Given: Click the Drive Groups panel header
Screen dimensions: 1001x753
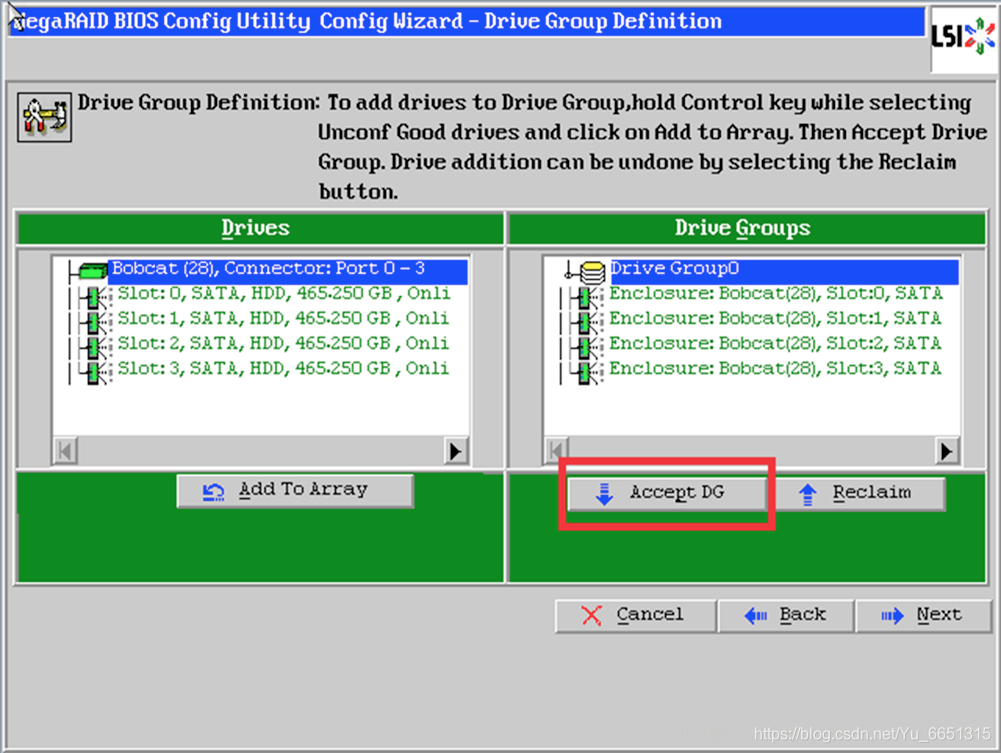Looking at the screenshot, I should click(x=747, y=228).
